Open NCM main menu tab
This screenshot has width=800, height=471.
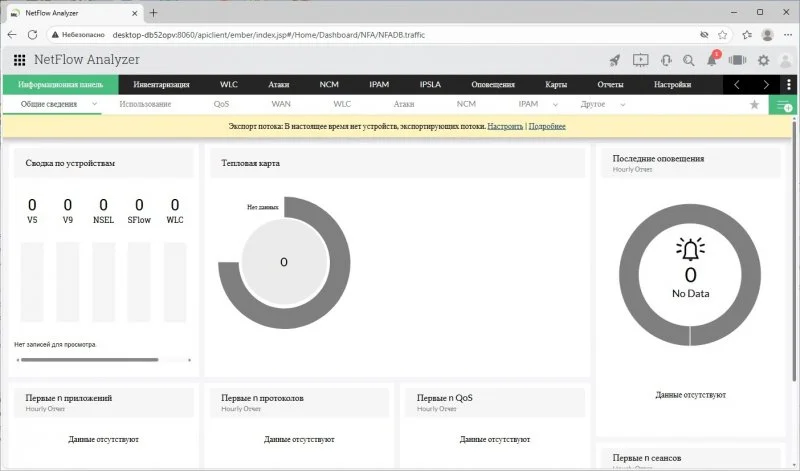tap(329, 85)
